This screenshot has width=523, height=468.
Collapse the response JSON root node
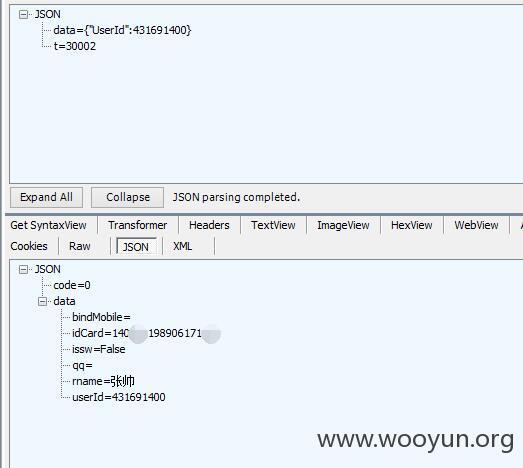23,269
